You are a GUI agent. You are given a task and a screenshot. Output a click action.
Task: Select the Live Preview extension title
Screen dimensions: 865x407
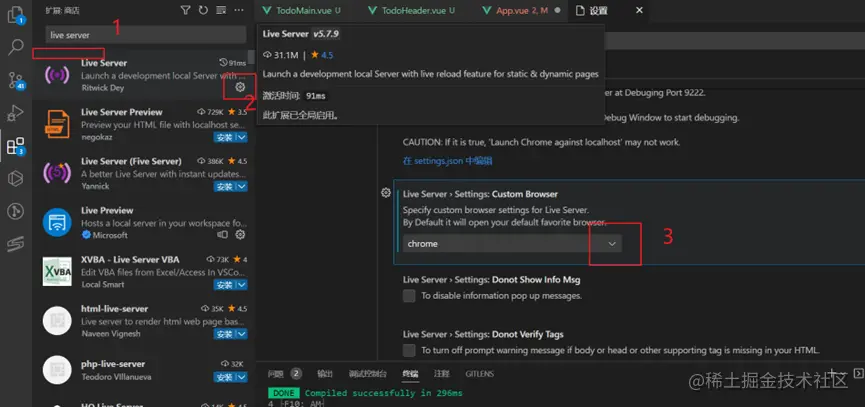coord(107,210)
